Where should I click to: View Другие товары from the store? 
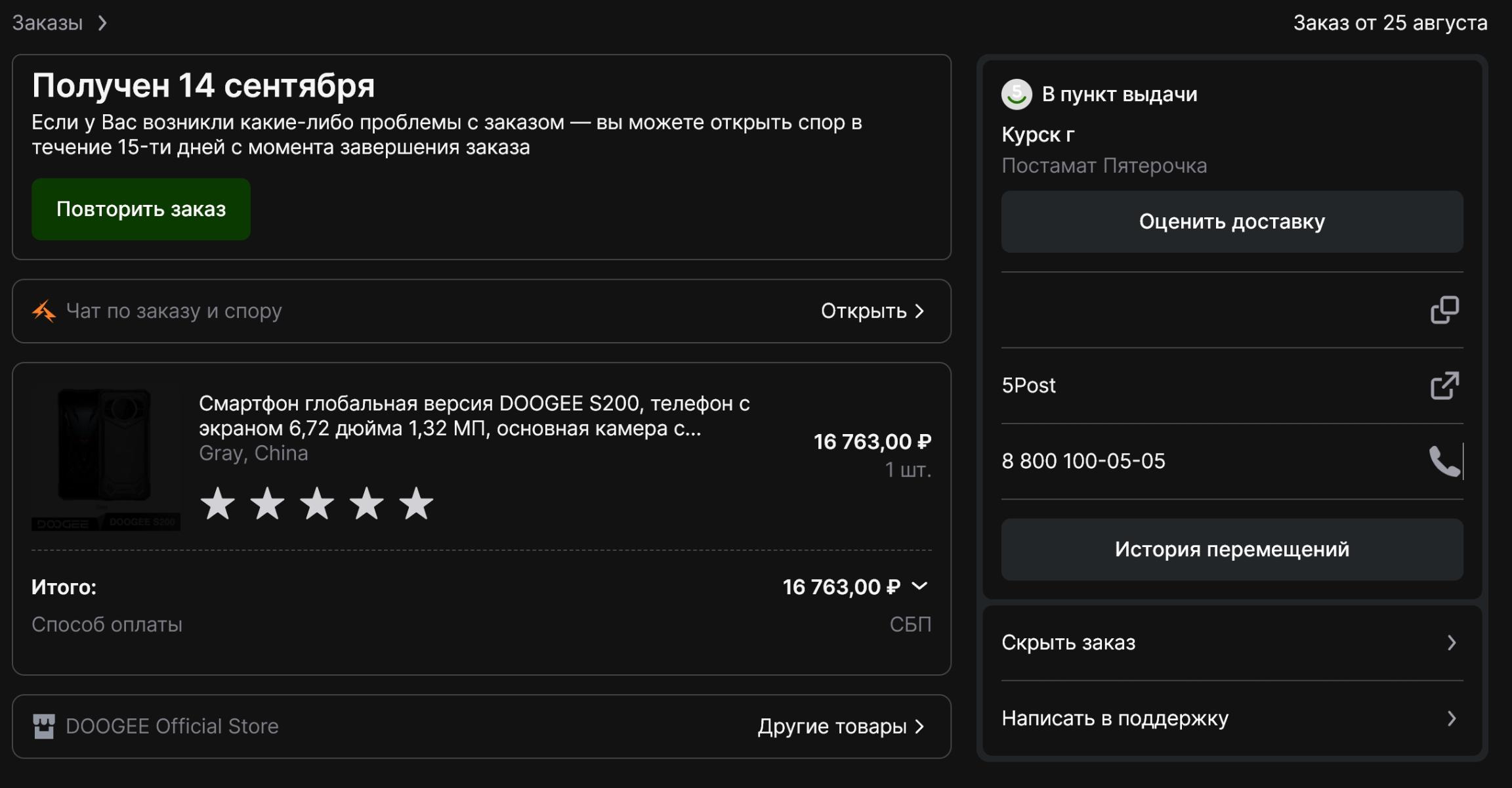840,726
